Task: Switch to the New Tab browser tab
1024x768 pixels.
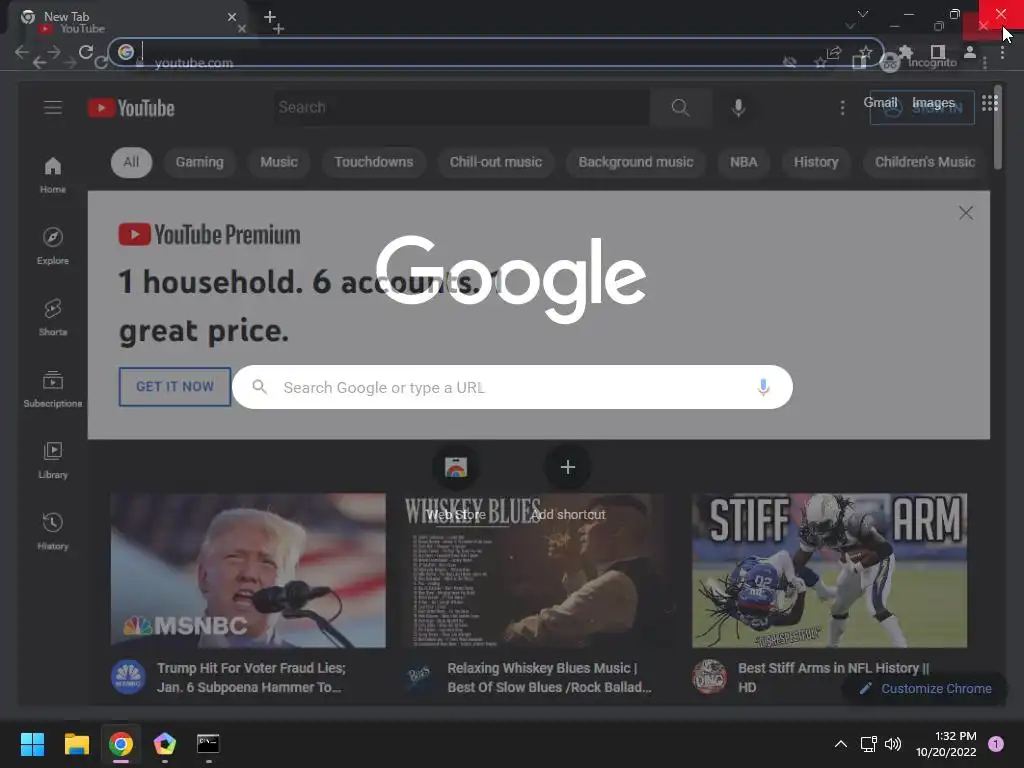Action: [x=124, y=17]
